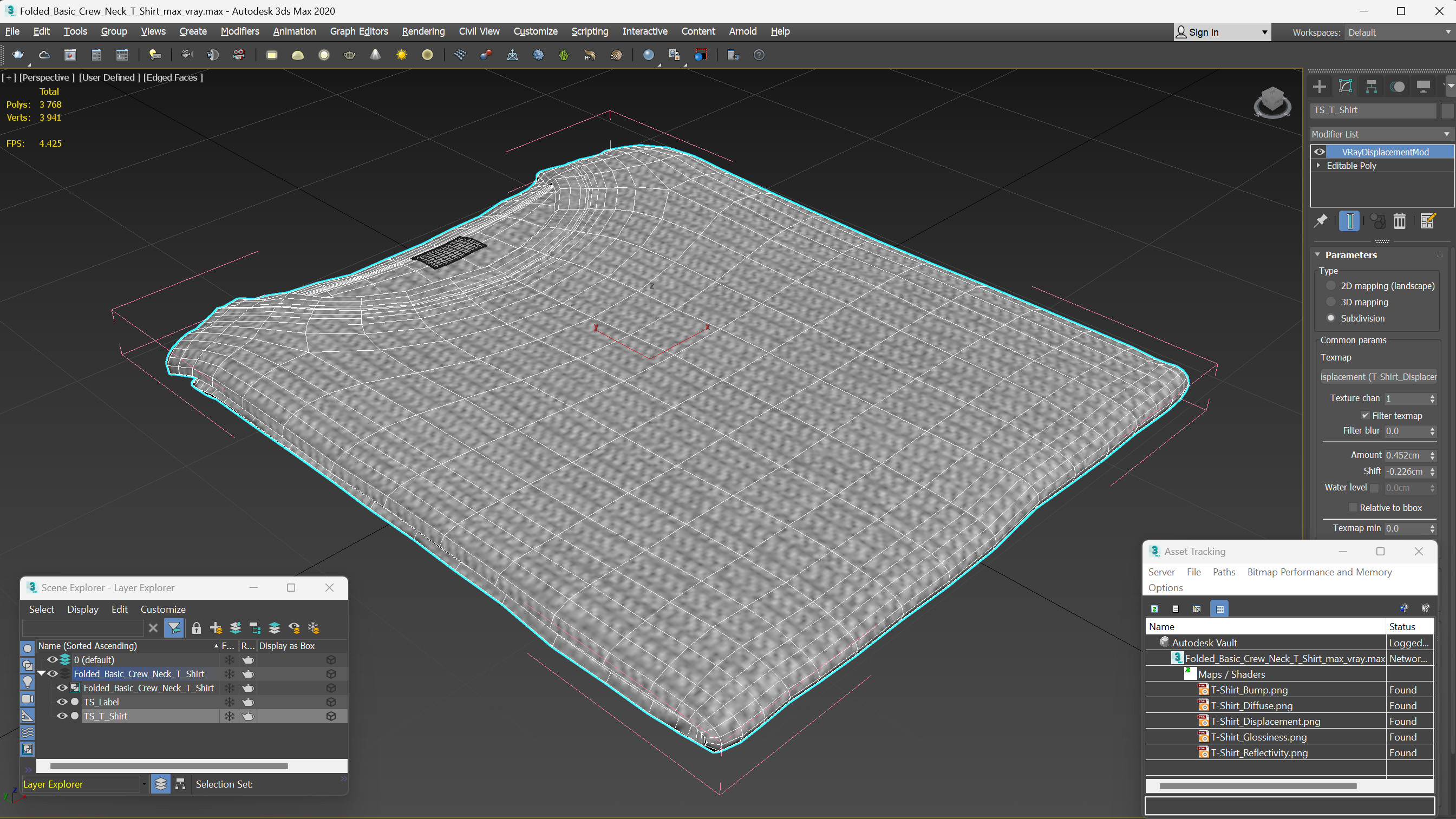Click the Pin Stack icon
This screenshot has width=1456, height=819.
[x=1321, y=221]
